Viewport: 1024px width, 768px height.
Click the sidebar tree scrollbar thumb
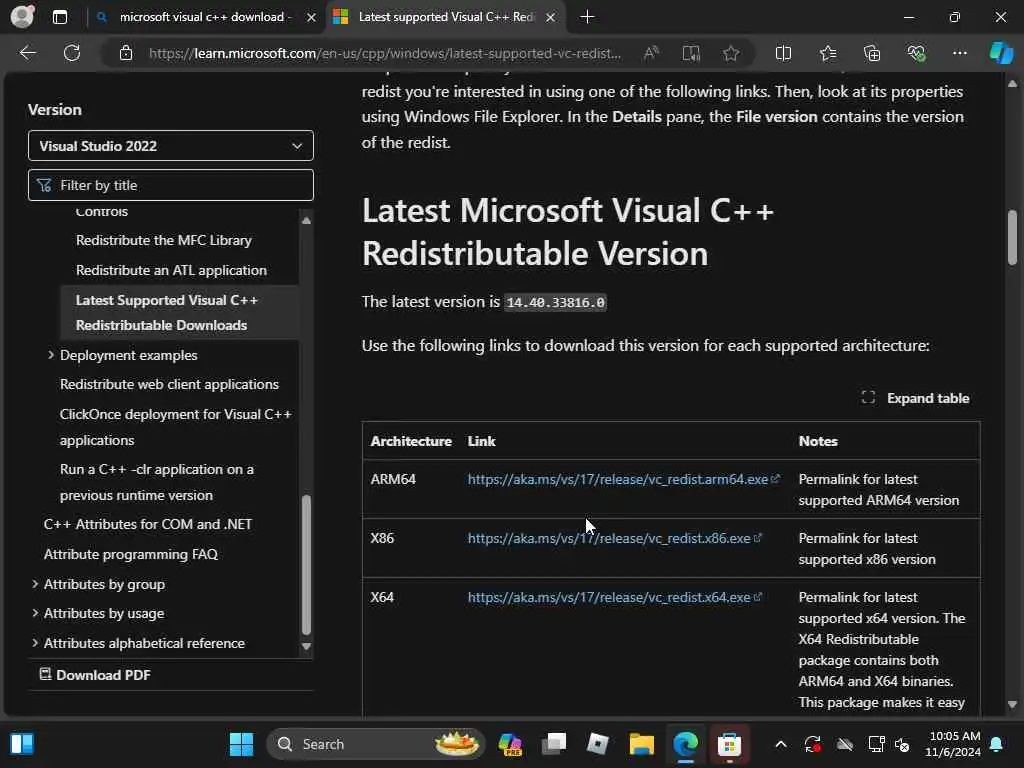coord(306,565)
